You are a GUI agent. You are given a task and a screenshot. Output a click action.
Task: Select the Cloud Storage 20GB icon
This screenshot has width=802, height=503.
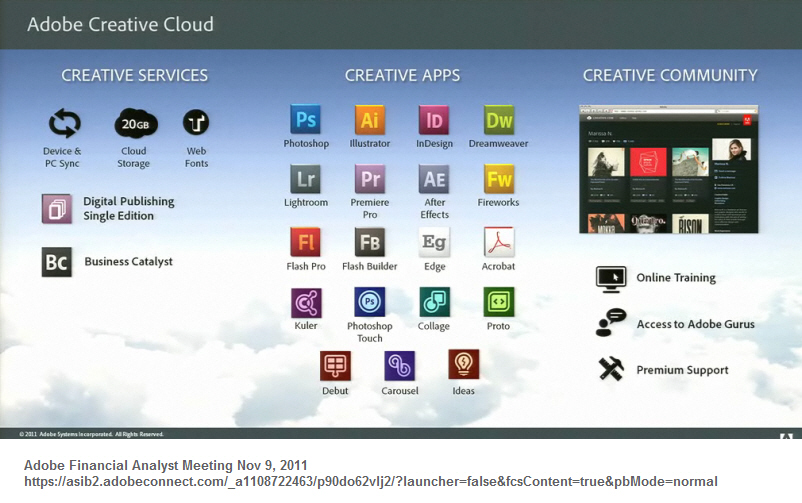pos(133,124)
